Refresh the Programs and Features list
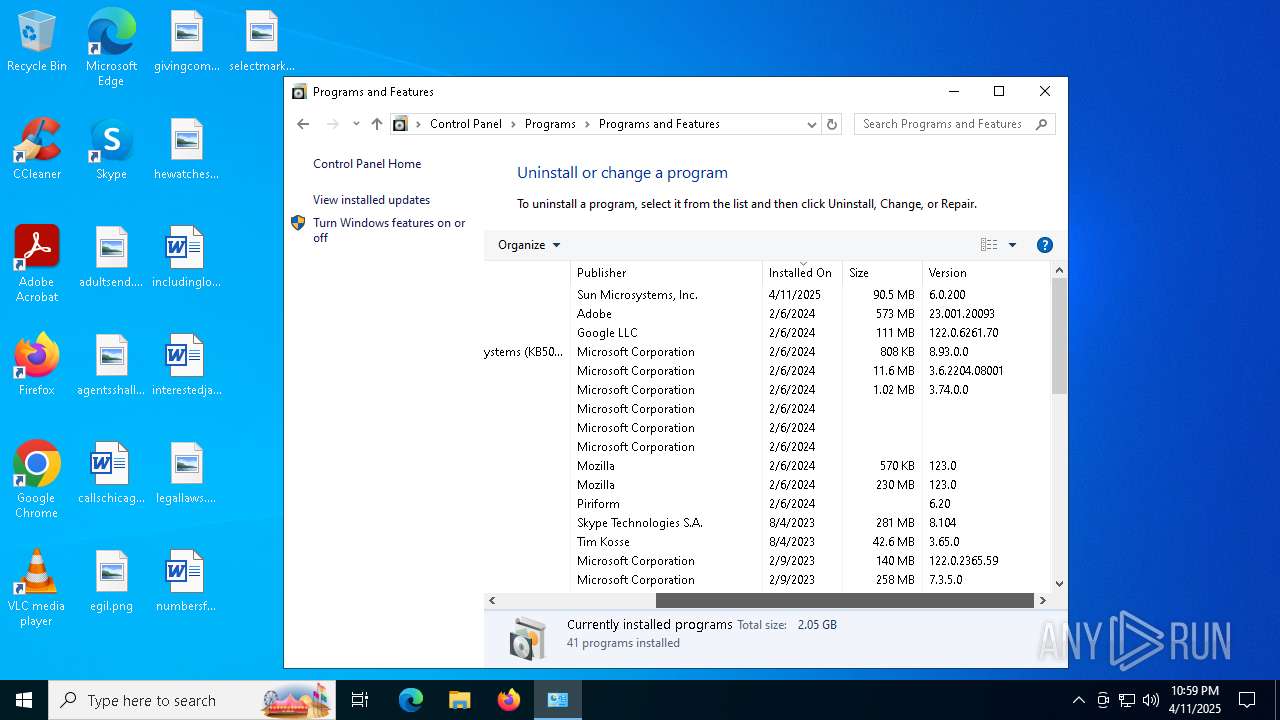This screenshot has width=1280, height=720. coord(832,124)
